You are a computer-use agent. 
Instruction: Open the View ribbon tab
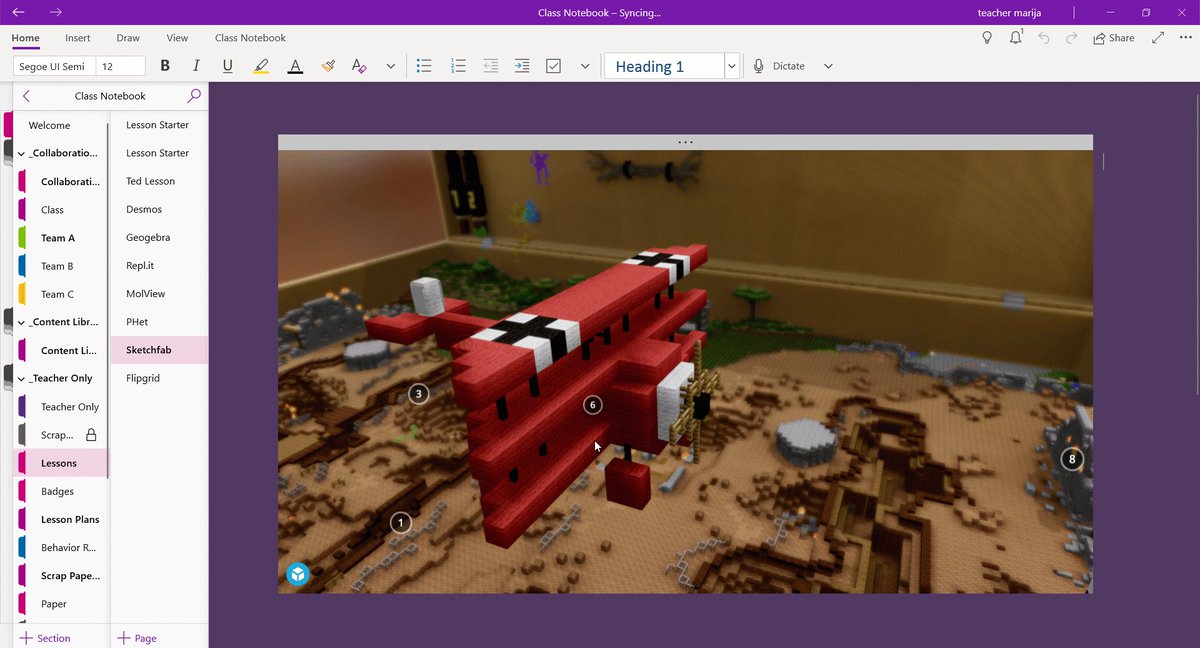[177, 38]
